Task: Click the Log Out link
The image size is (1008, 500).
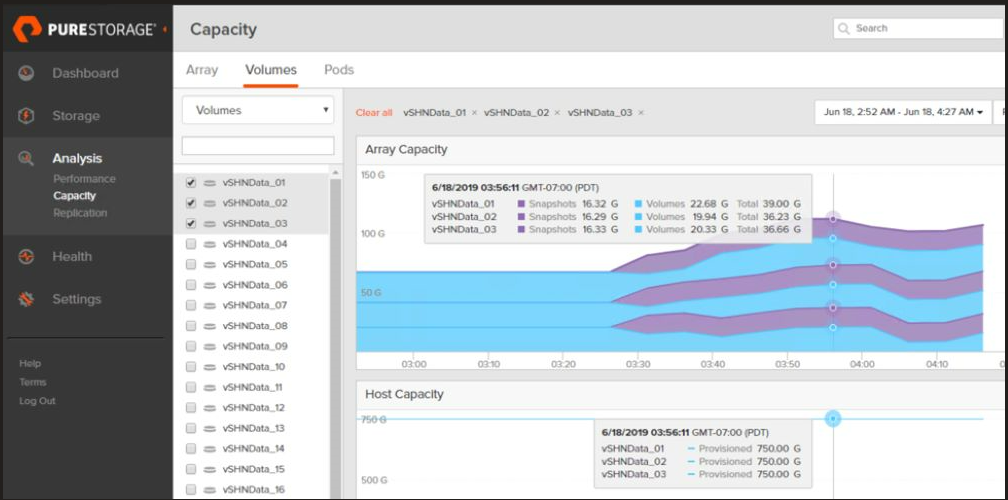Action: 37,400
